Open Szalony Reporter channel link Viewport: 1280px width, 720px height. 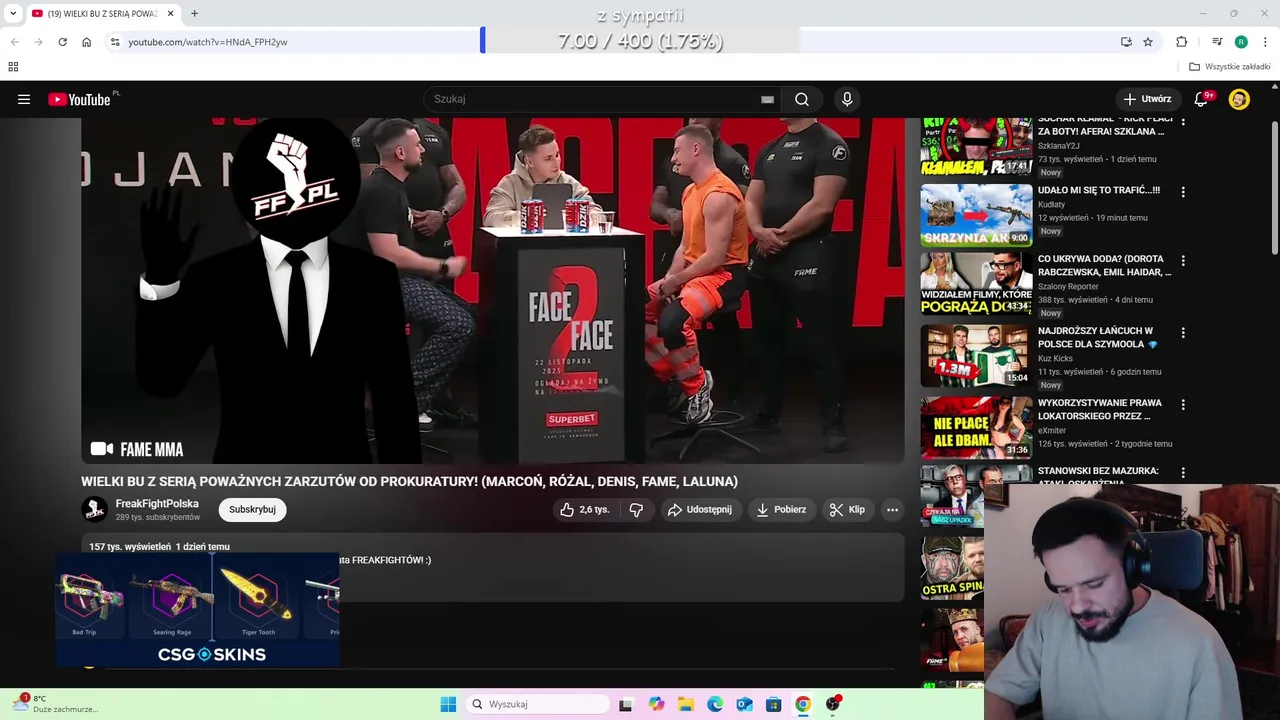point(1068,286)
